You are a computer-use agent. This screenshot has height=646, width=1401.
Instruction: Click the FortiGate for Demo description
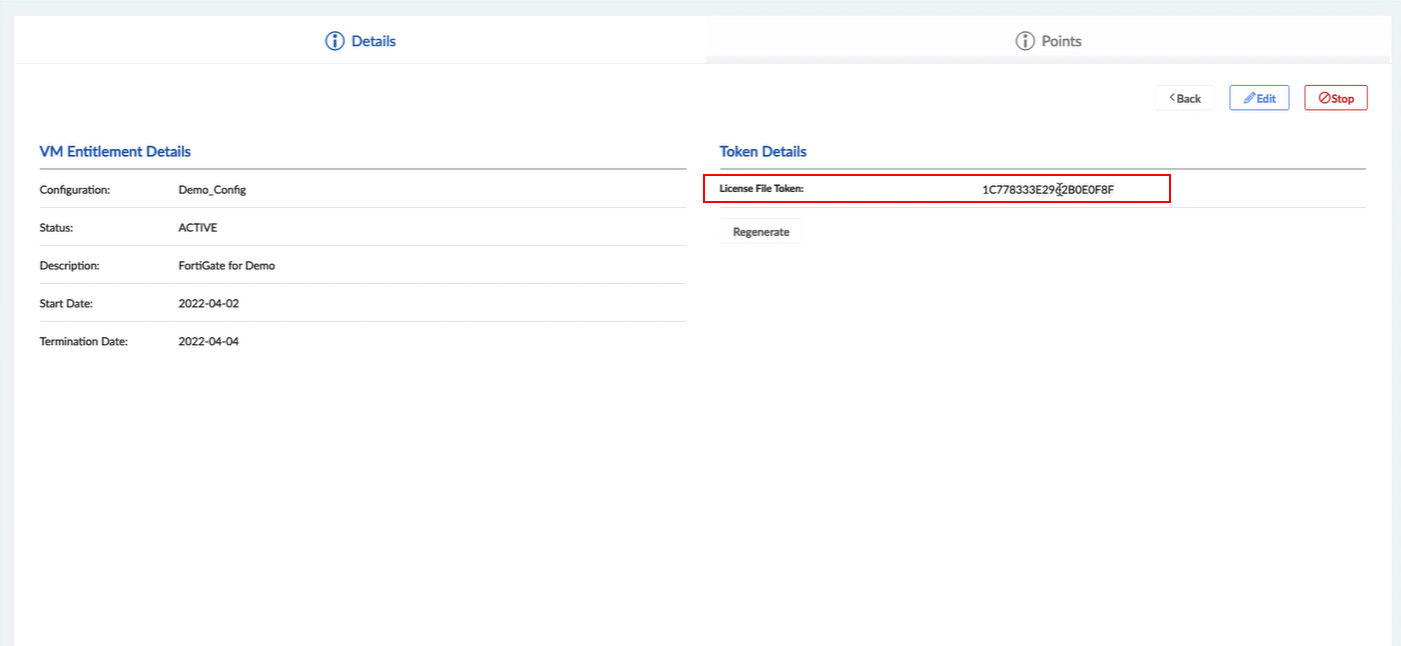[226, 265]
